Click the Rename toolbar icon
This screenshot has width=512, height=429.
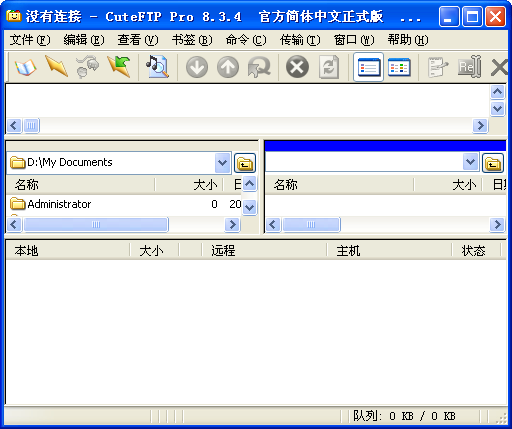coord(469,67)
